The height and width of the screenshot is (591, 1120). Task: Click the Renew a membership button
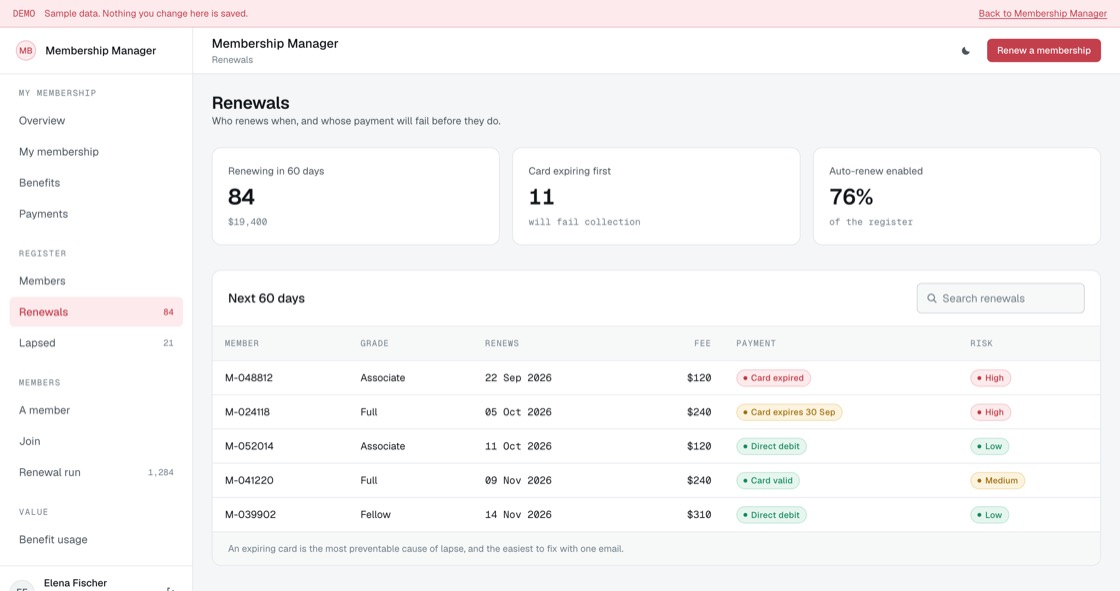(x=1044, y=51)
